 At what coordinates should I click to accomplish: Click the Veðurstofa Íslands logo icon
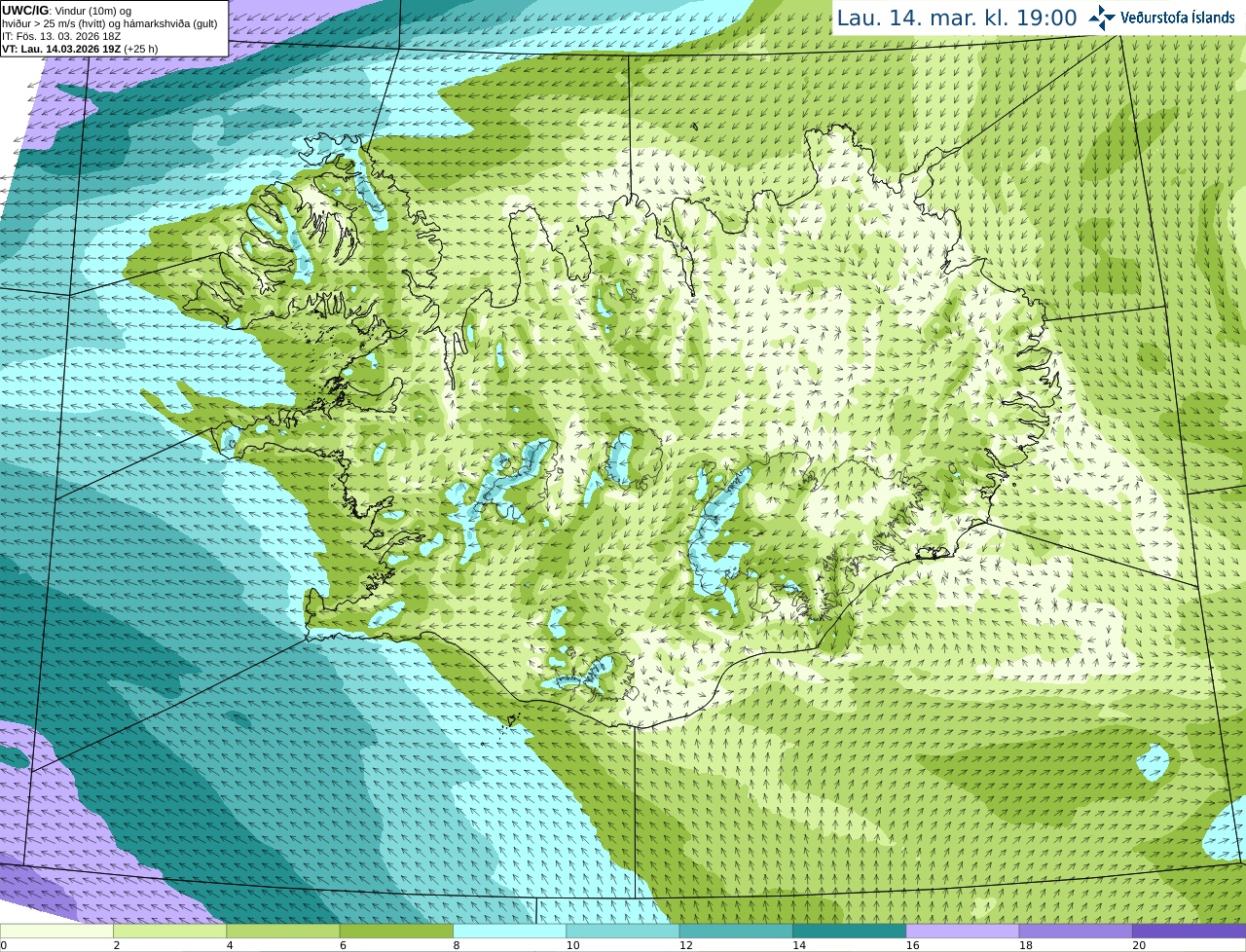tap(1102, 18)
